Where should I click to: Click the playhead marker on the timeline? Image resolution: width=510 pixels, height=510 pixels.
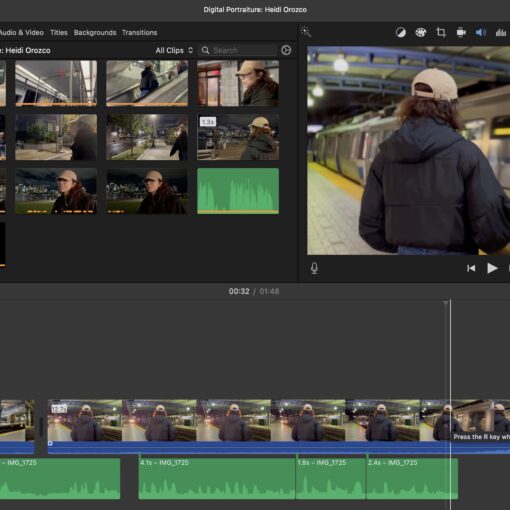pyautogui.click(x=446, y=303)
